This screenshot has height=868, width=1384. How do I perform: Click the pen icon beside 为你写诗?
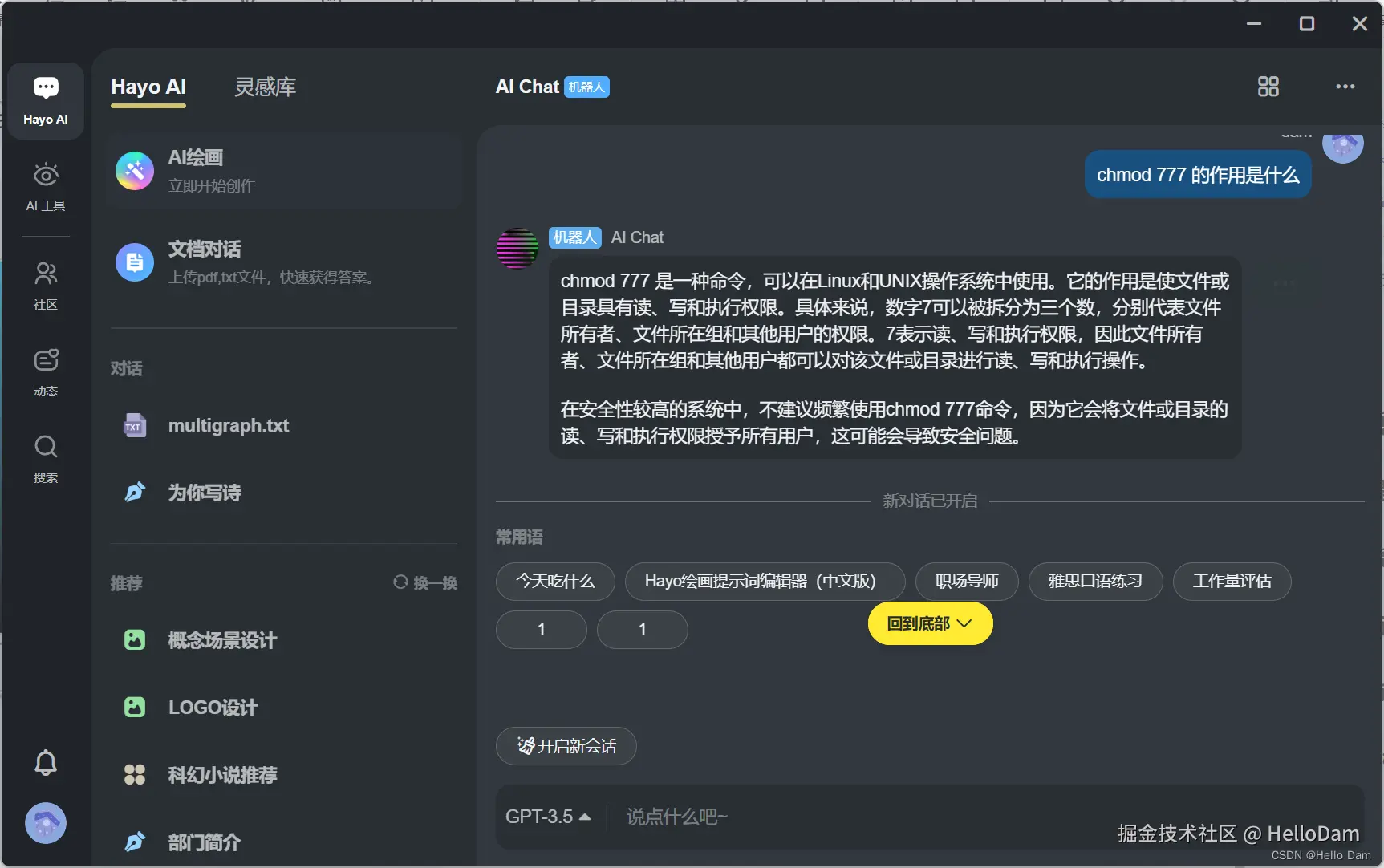(x=135, y=493)
